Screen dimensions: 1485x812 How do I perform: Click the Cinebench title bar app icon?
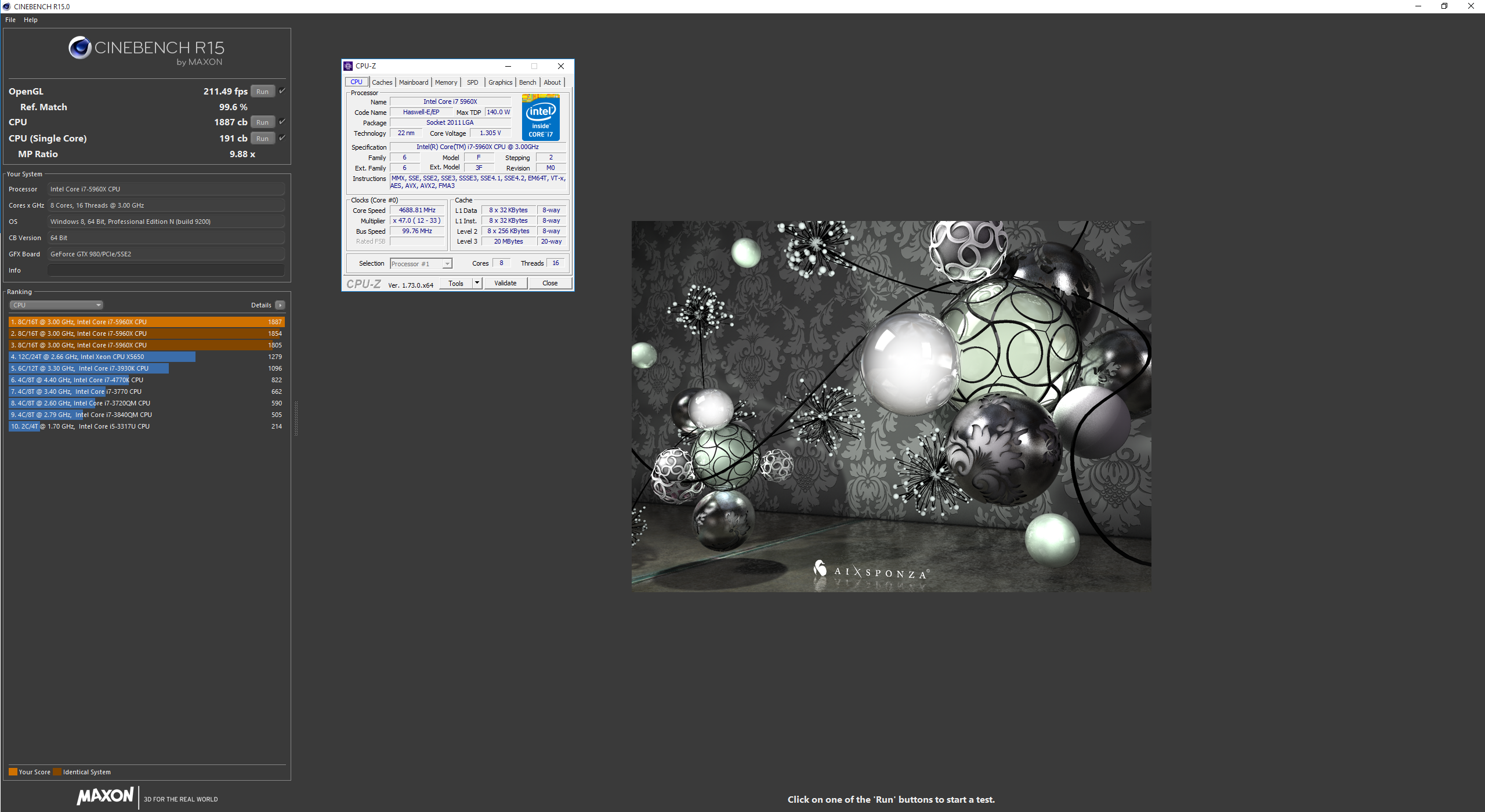[x=6, y=6]
